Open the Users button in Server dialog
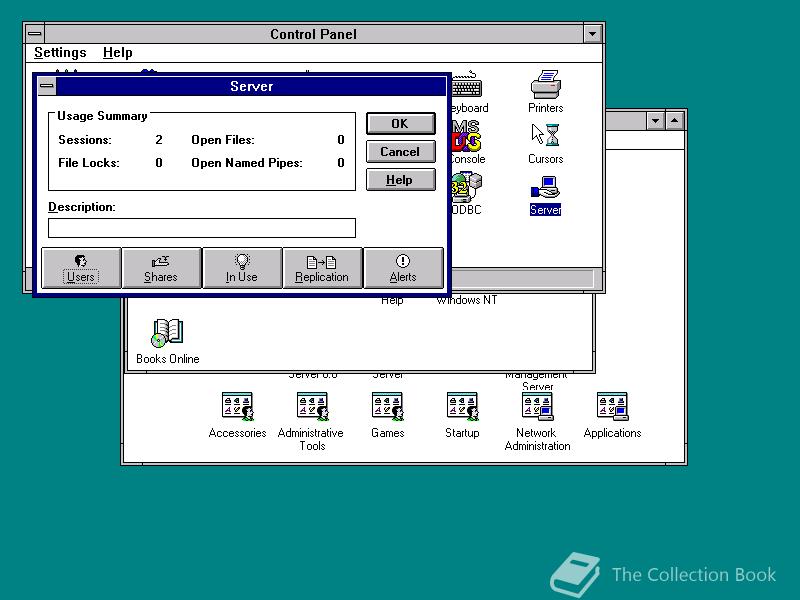The image size is (800, 600). coord(81,268)
